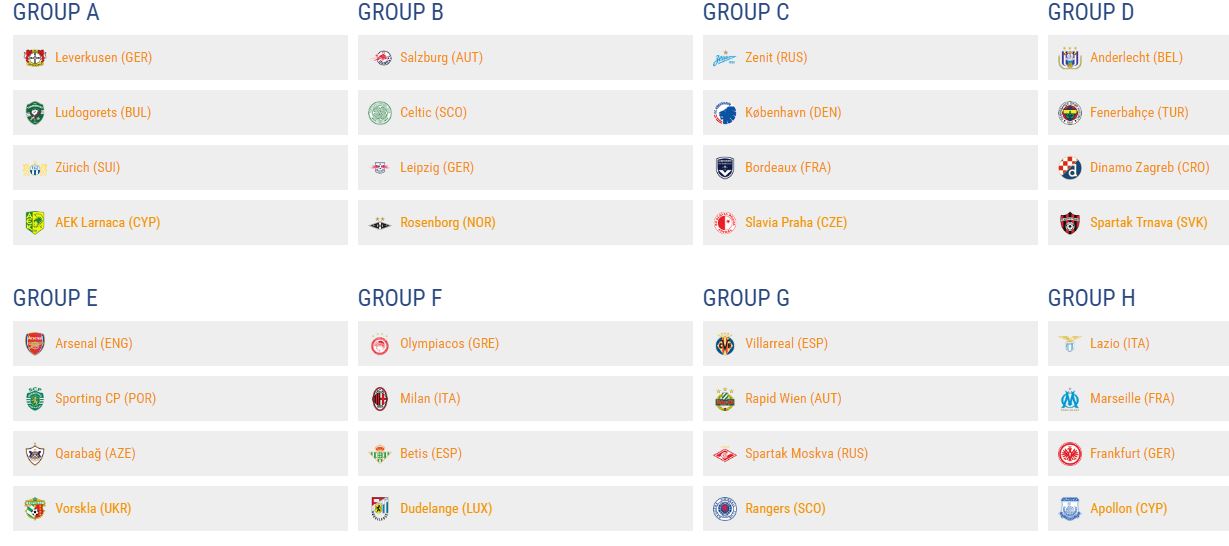Open the Anderlecht (BEL) team link
Viewport: 1229px width, 546px height.
click(1136, 58)
